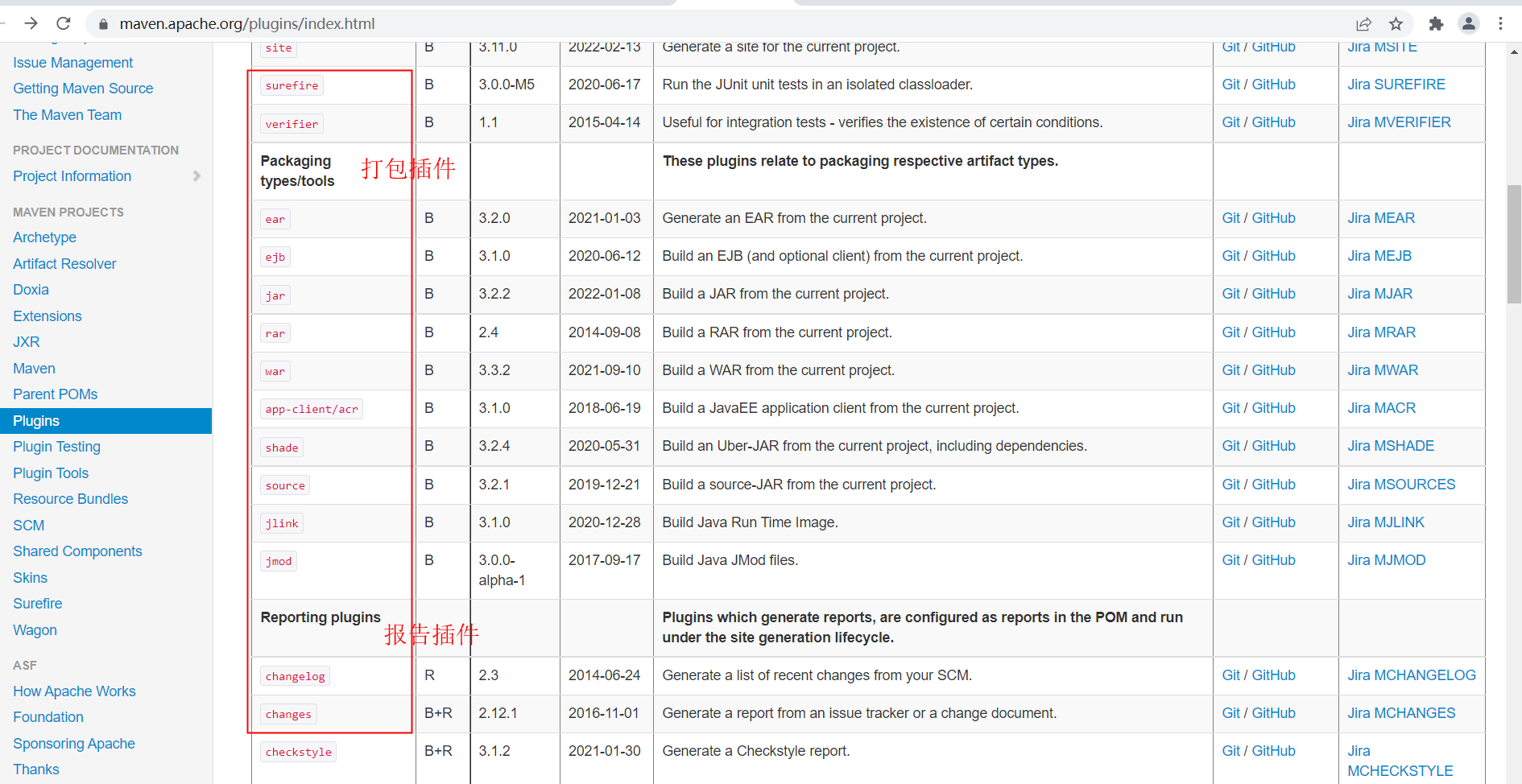The image size is (1522, 784).
Task: Open the jlink plugin link
Action: point(282,523)
